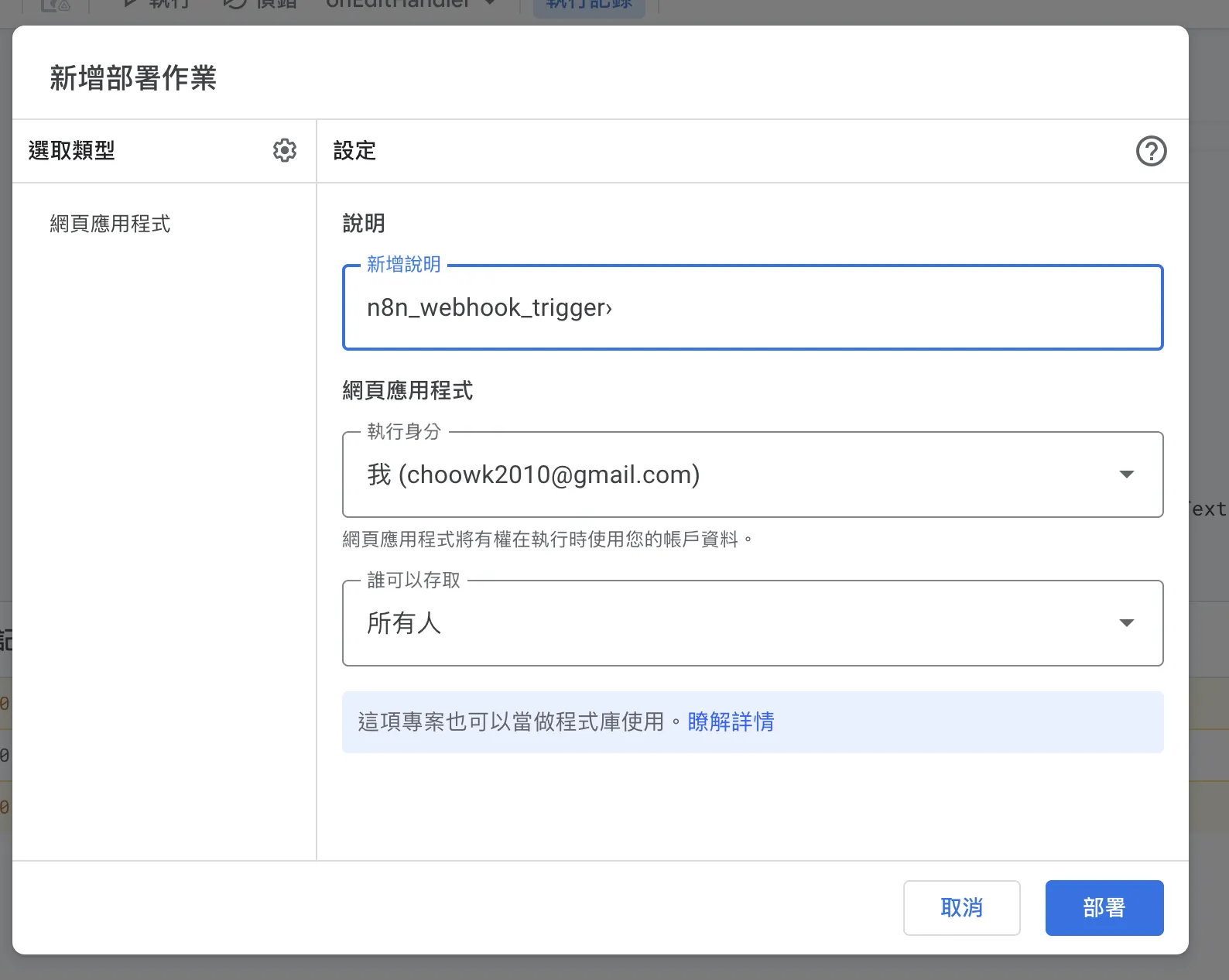This screenshot has height=980, width=1229.
Task: Click the blue 部署 button
Action: [x=1104, y=907]
